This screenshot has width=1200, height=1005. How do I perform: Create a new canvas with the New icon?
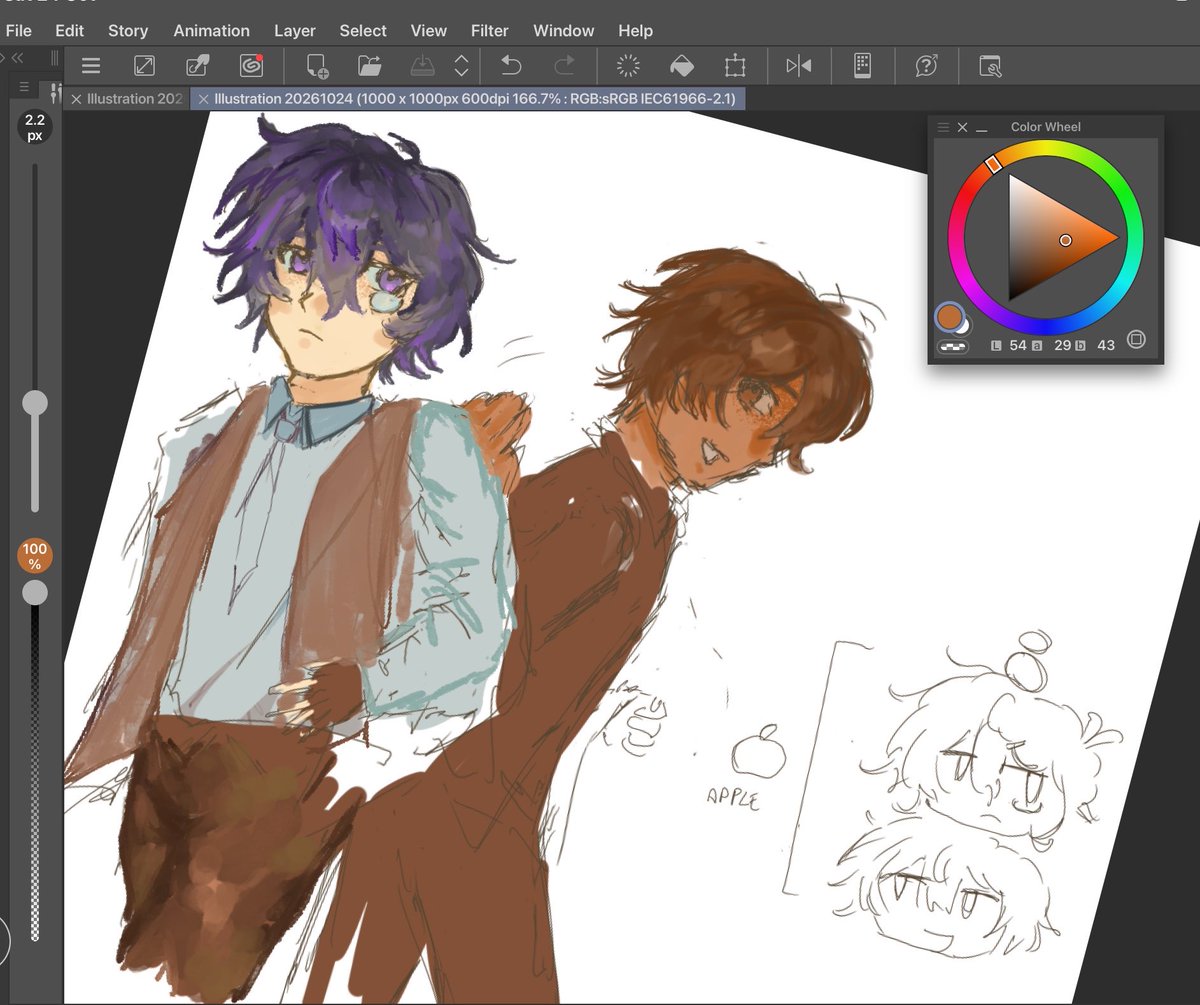pyautogui.click(x=317, y=67)
